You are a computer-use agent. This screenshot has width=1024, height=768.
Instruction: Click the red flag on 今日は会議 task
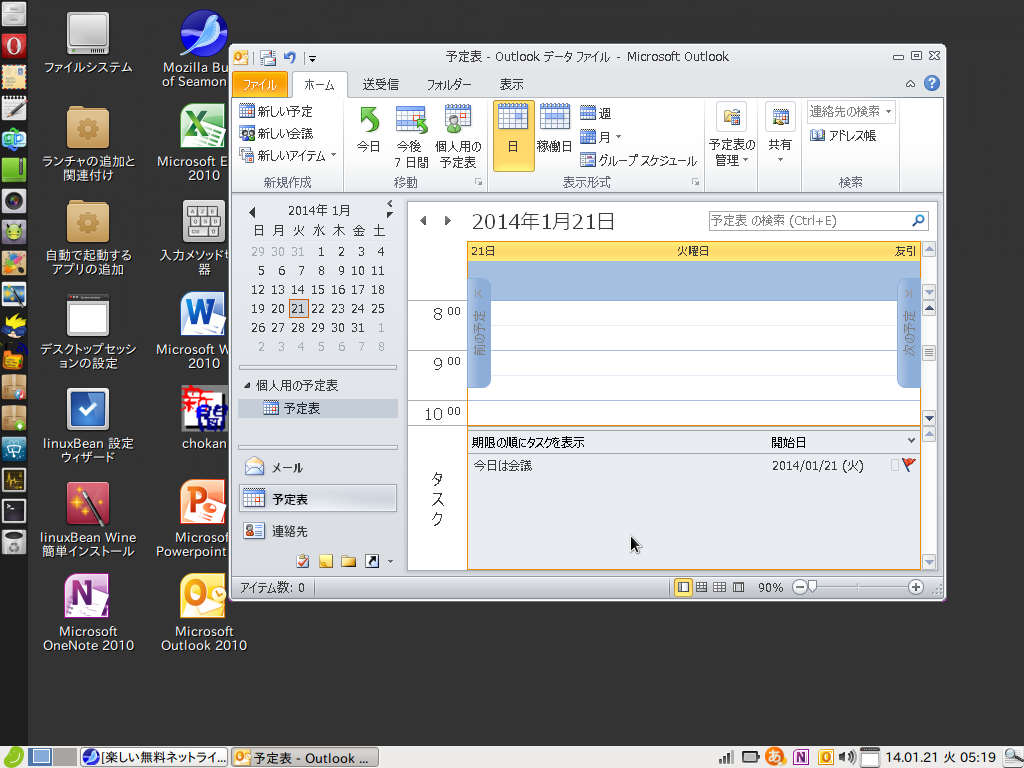(909, 465)
